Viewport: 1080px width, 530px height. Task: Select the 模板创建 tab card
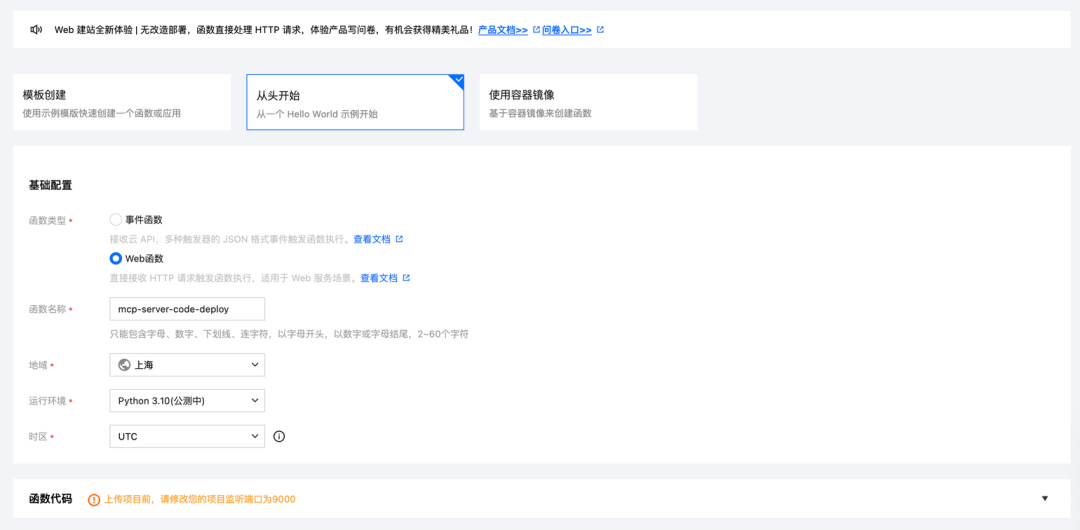(x=122, y=102)
